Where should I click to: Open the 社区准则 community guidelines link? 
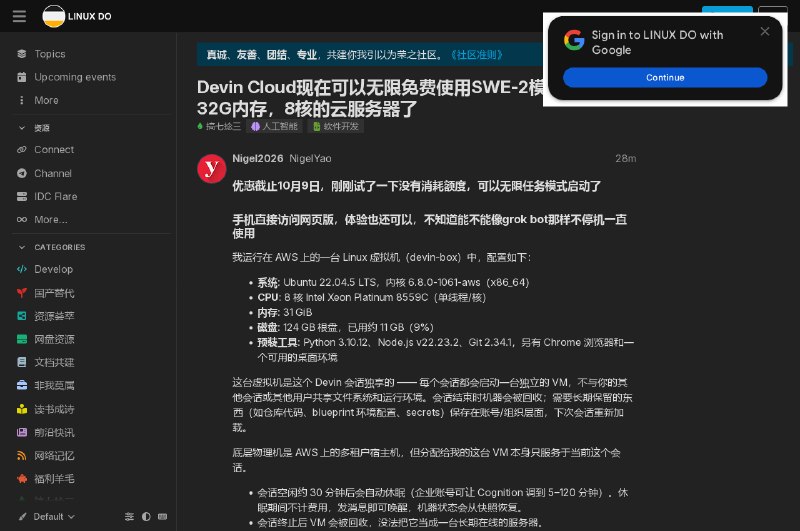coord(477,55)
